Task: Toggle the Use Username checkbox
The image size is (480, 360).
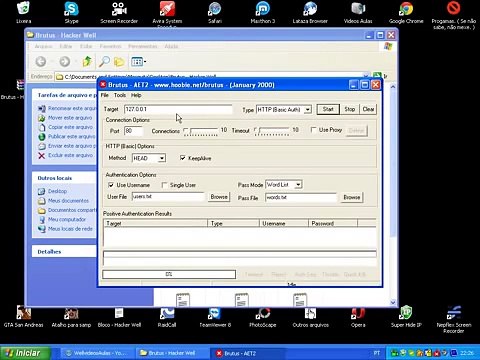Action: (x=111, y=185)
